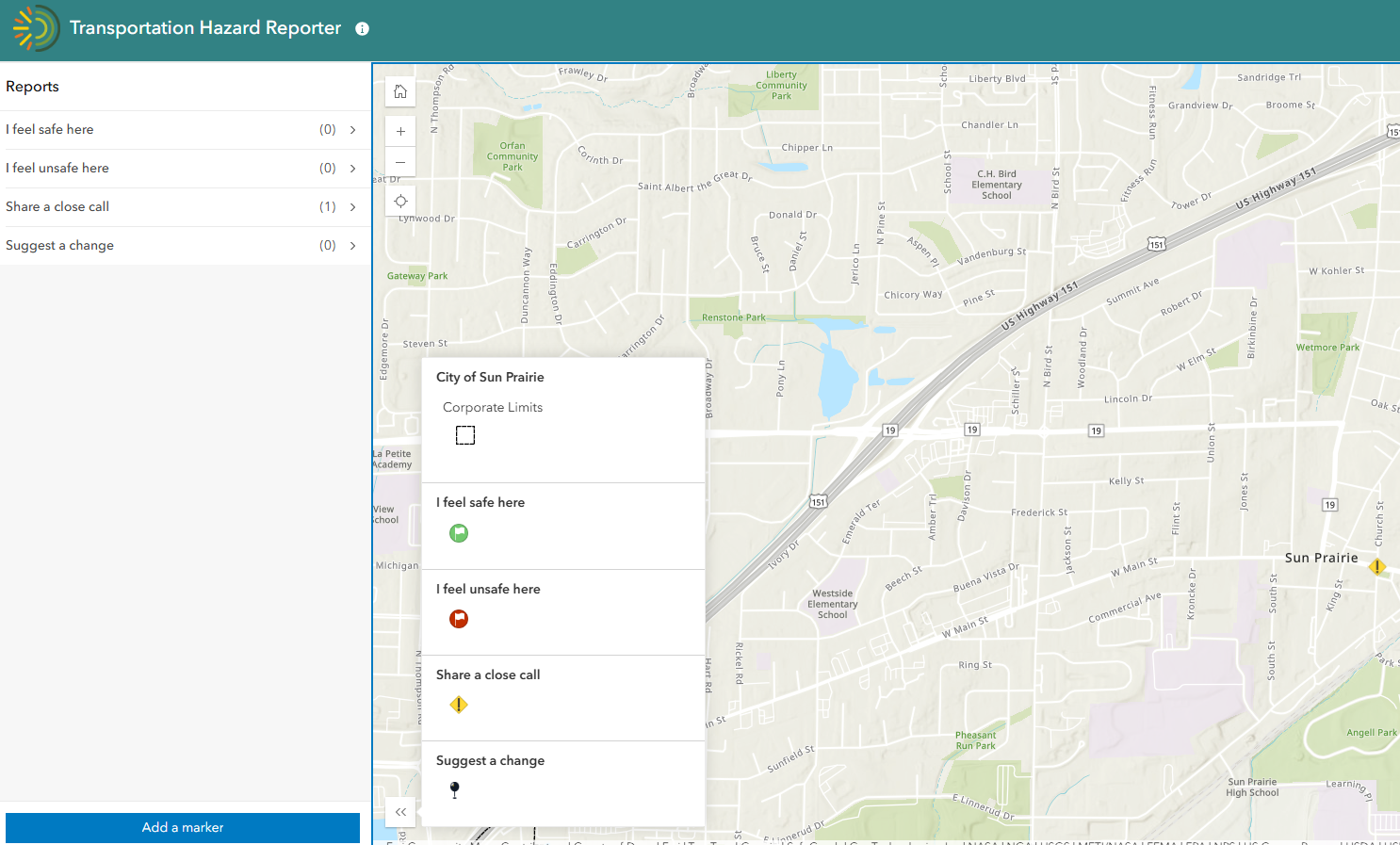The width and height of the screenshot is (1400, 845).
Task: Click the green flag legend symbol
Action: [459, 533]
